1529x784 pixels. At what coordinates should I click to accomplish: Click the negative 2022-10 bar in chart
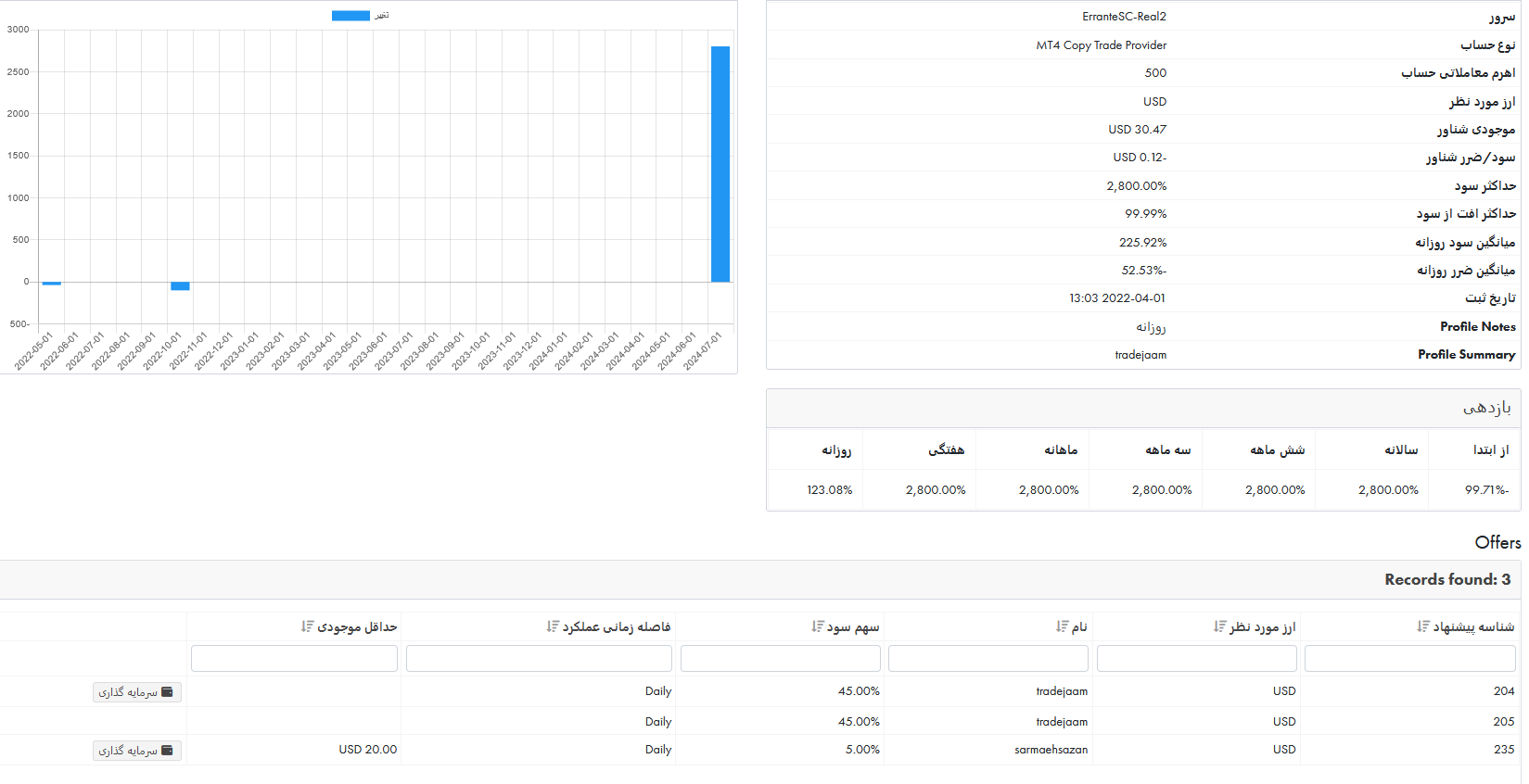click(180, 286)
